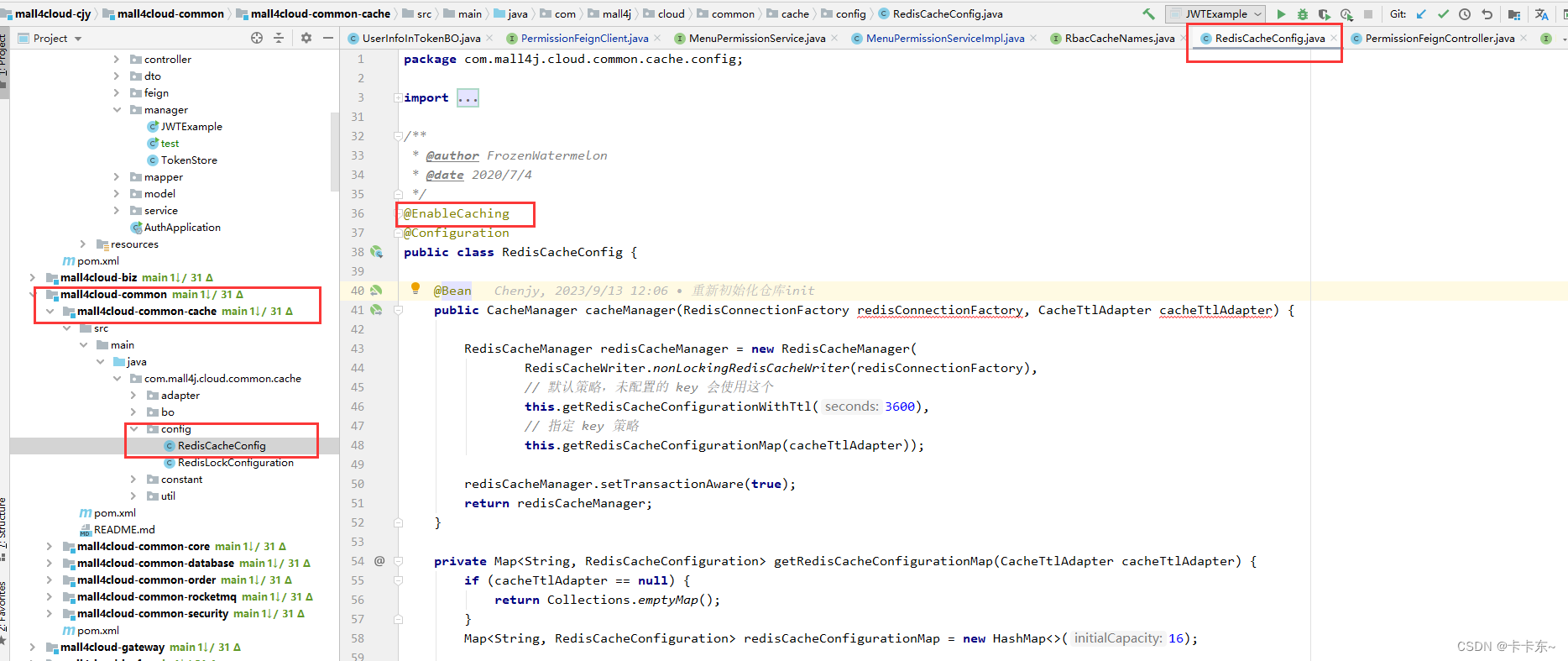1568x661 pixels.
Task: Expand the mall4cloud-common-core module
Action: (x=50, y=546)
